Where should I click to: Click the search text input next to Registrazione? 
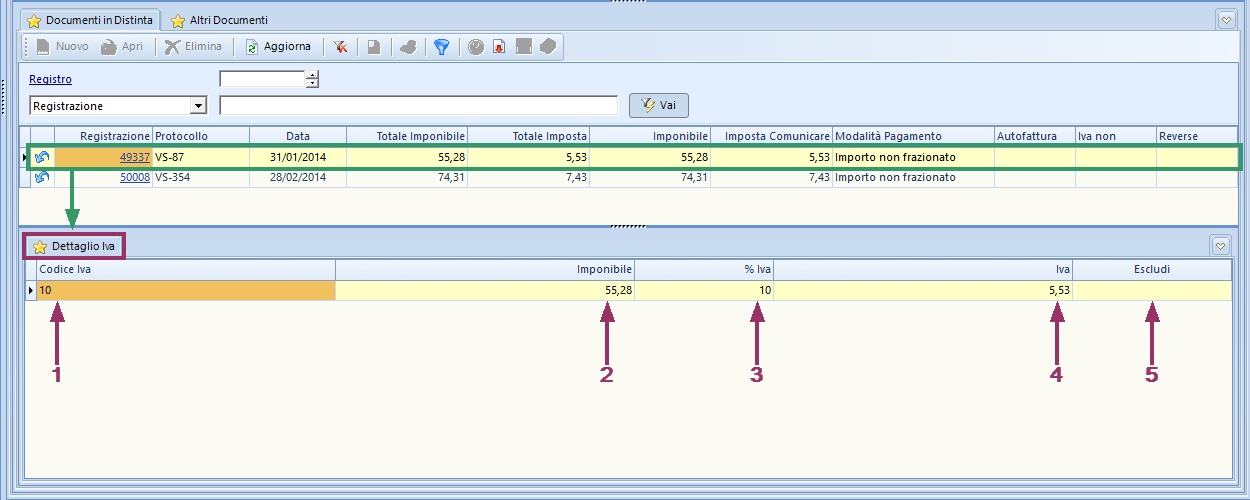point(418,106)
